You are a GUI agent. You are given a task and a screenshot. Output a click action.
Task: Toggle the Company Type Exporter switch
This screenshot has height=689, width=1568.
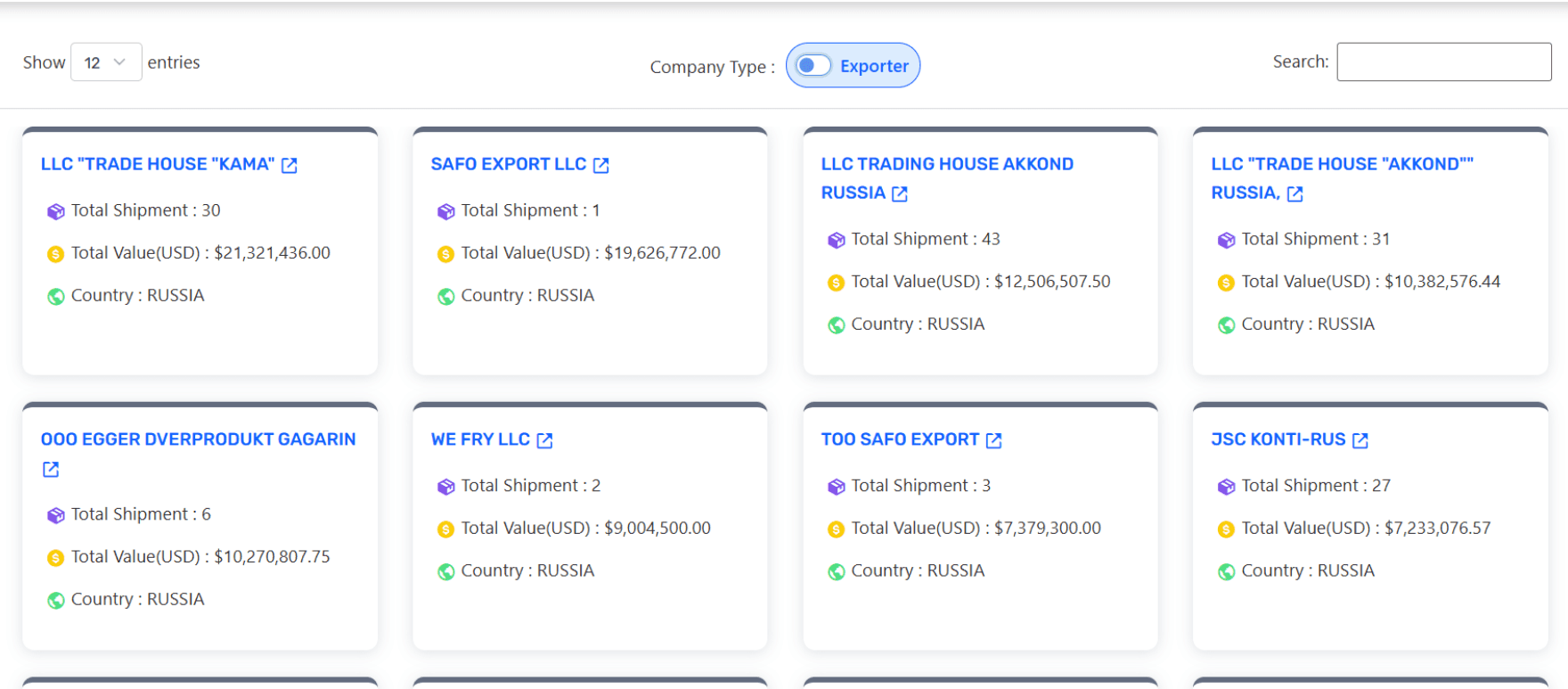pyautogui.click(x=813, y=65)
